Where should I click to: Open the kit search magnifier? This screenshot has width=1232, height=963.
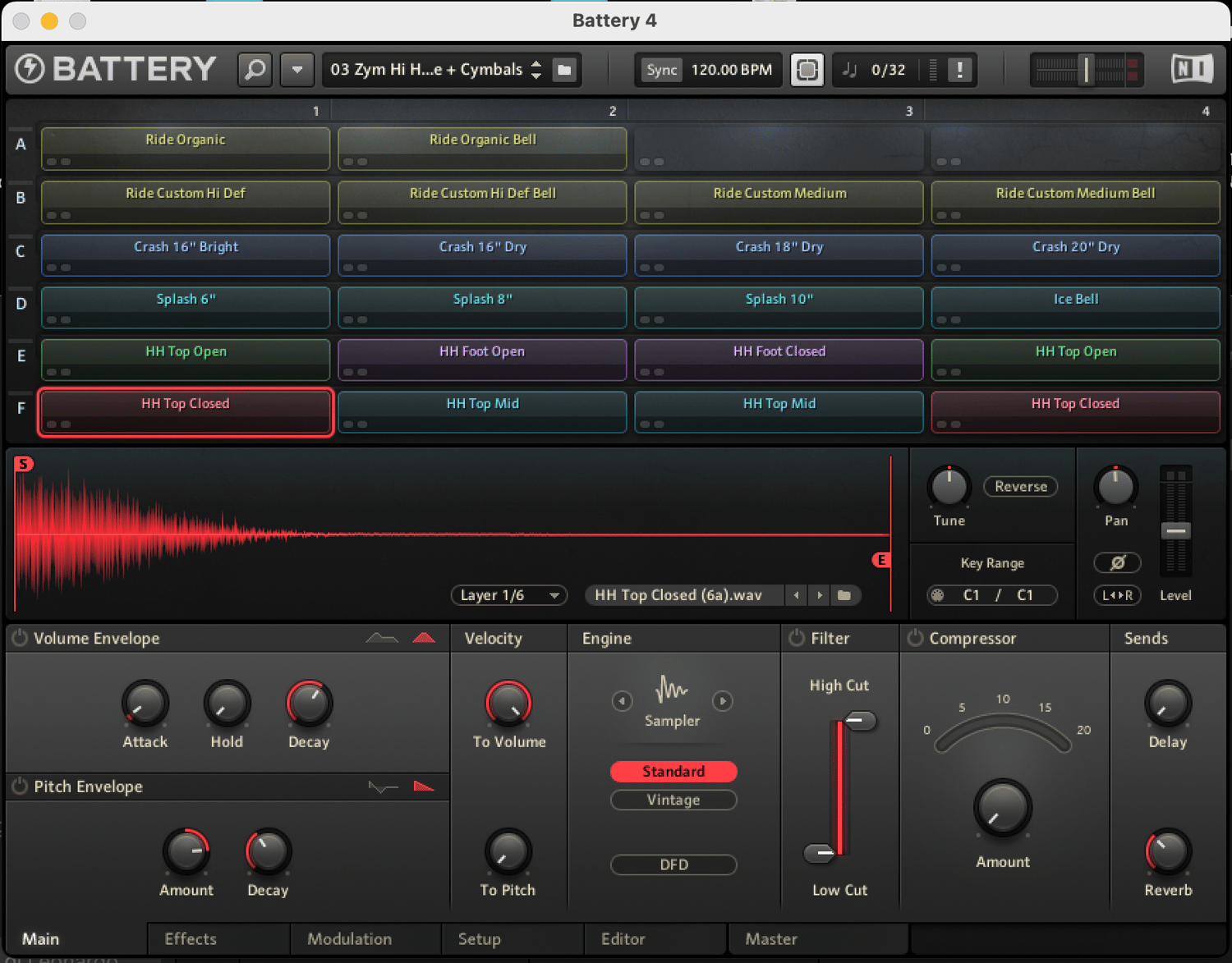[255, 70]
